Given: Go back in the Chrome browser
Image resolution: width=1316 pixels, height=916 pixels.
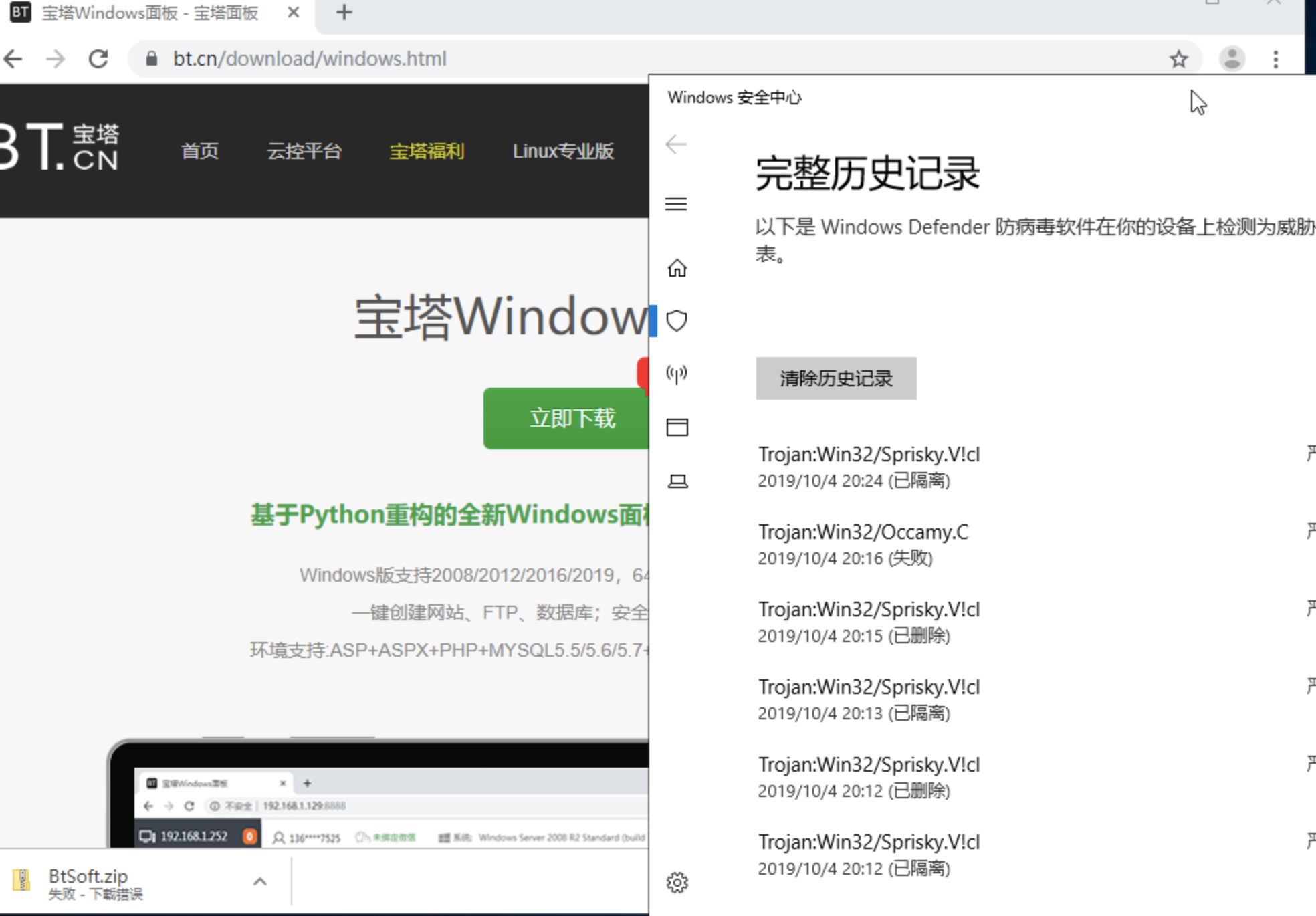Looking at the screenshot, I should [x=13, y=59].
